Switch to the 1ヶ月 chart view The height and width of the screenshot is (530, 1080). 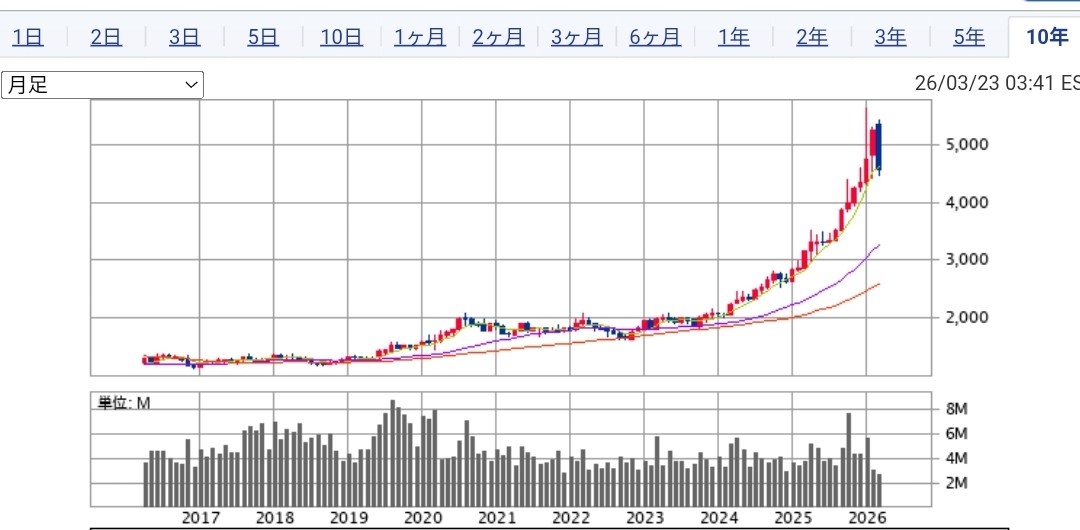click(420, 38)
